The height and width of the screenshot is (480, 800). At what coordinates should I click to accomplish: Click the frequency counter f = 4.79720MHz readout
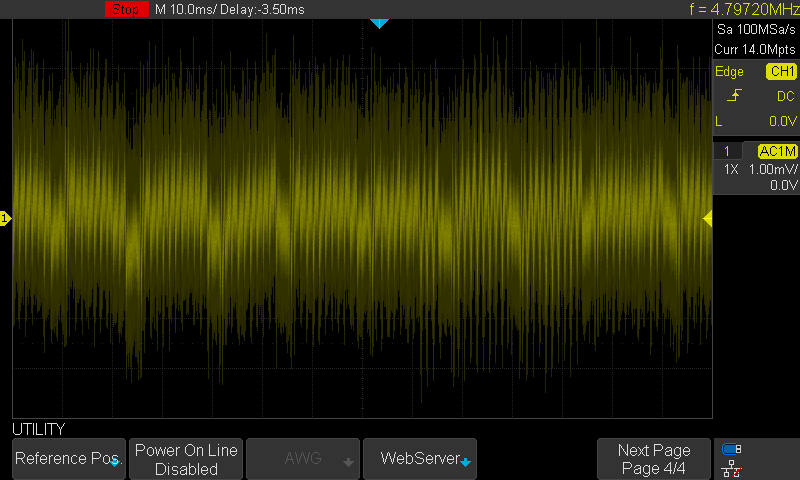[744, 9]
